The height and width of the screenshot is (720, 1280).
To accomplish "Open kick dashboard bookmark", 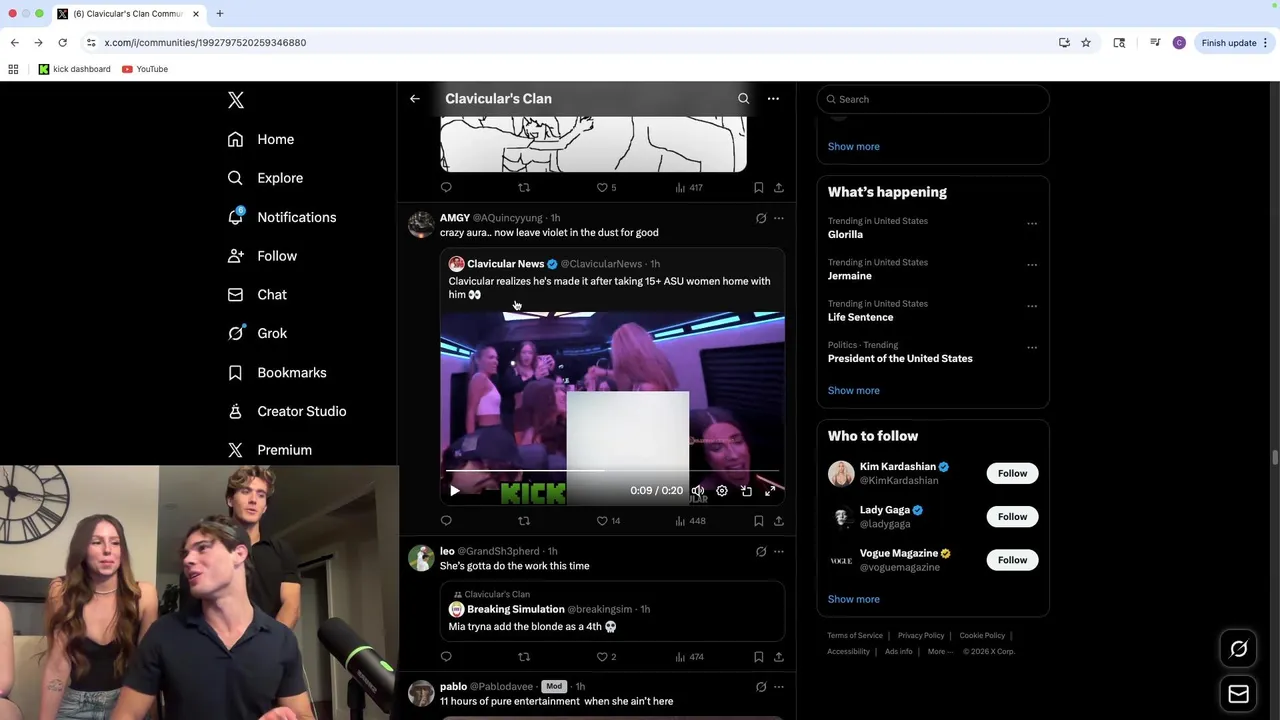I will [x=74, y=69].
